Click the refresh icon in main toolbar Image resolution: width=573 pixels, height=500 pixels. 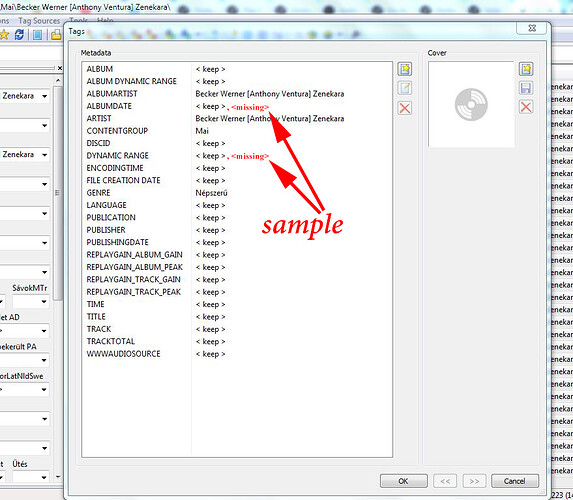click(19, 35)
